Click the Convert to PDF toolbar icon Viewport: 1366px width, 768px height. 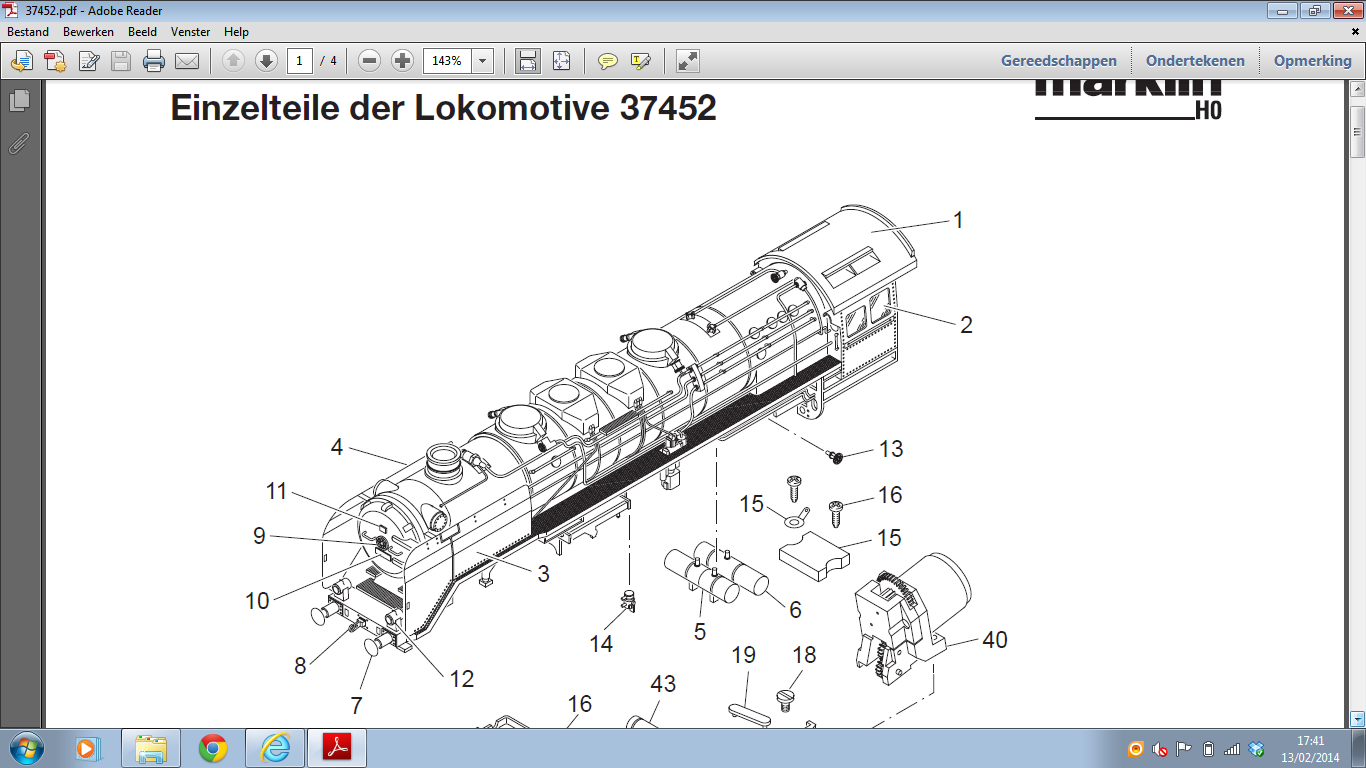point(55,61)
